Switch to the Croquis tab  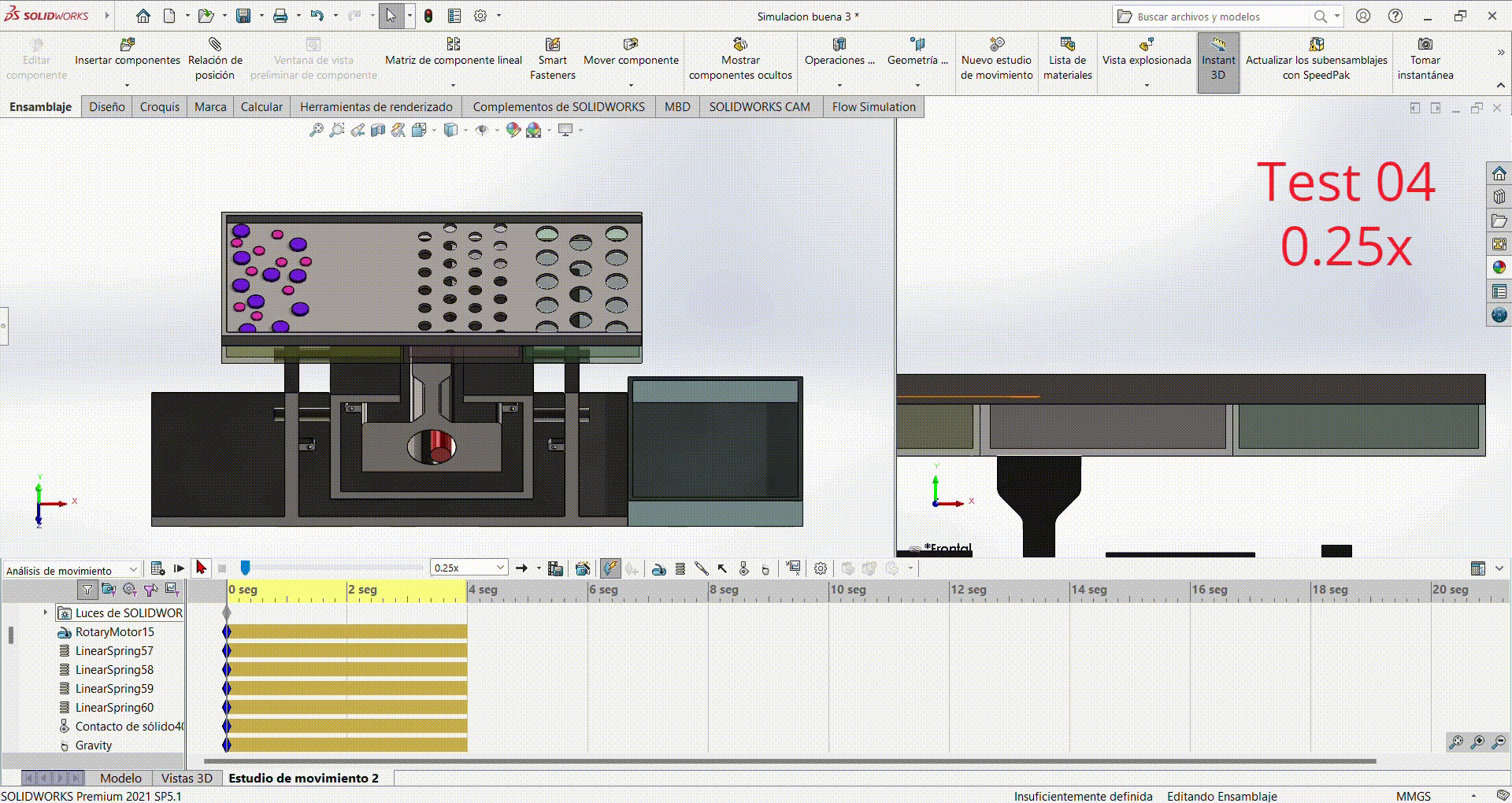pos(160,106)
